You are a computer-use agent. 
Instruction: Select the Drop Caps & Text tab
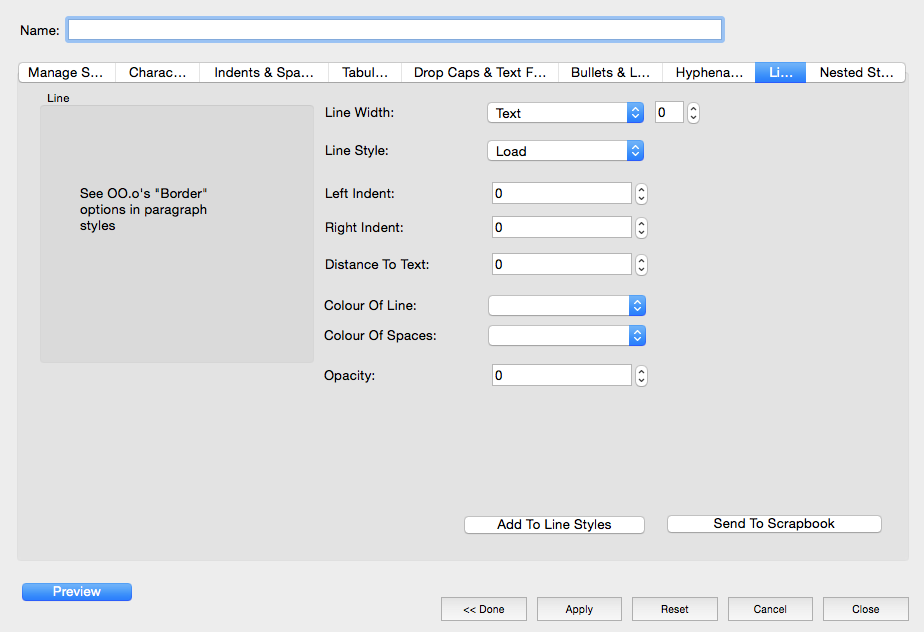(x=480, y=73)
